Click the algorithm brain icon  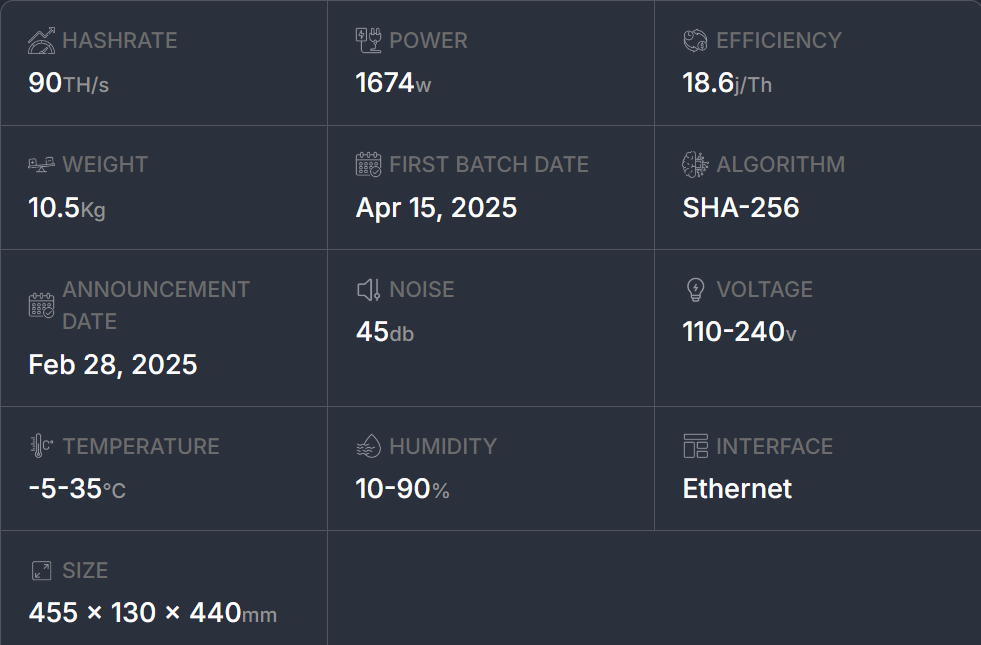point(695,165)
